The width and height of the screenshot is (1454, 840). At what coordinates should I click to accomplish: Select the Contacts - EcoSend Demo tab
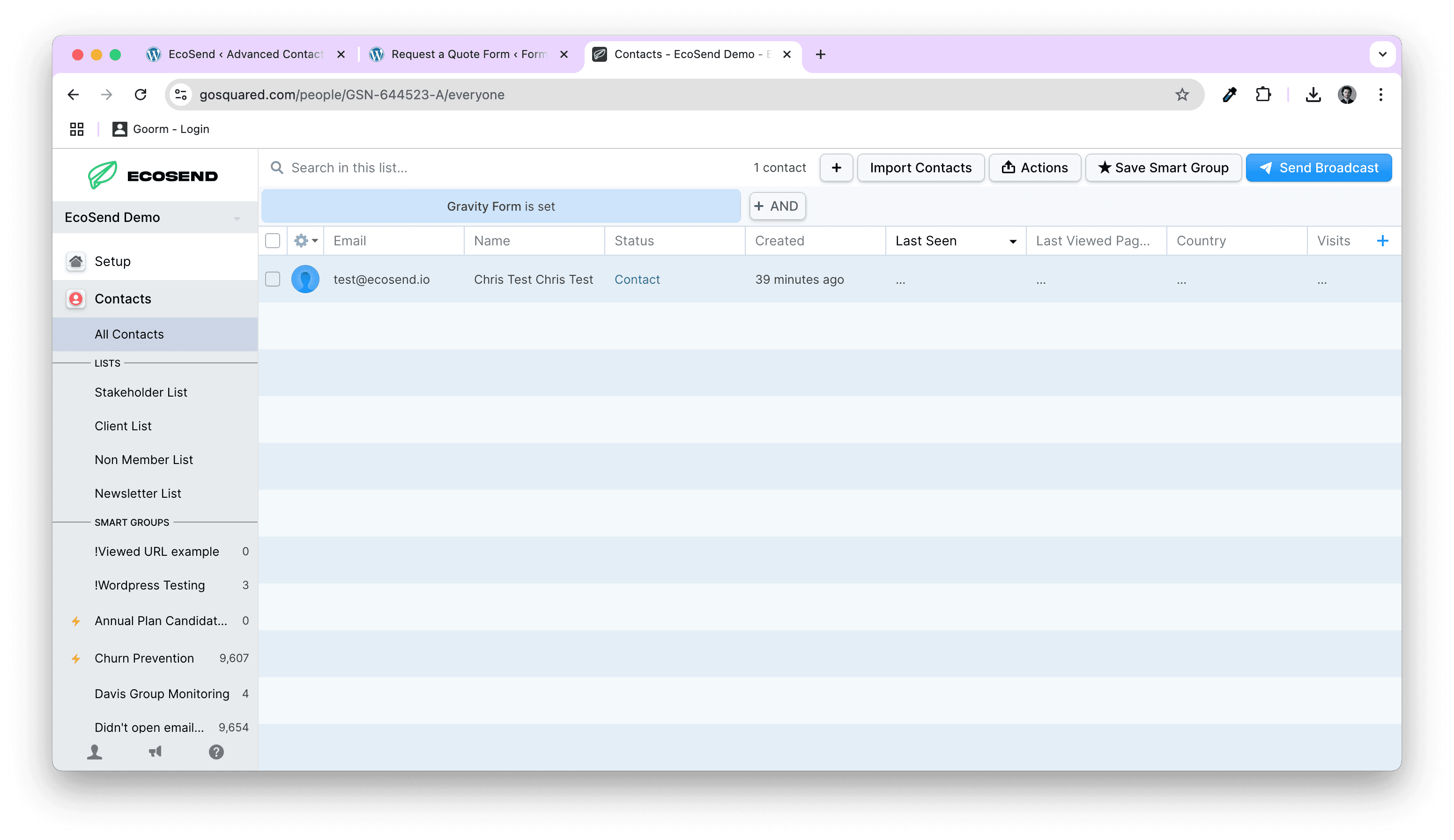(x=692, y=54)
